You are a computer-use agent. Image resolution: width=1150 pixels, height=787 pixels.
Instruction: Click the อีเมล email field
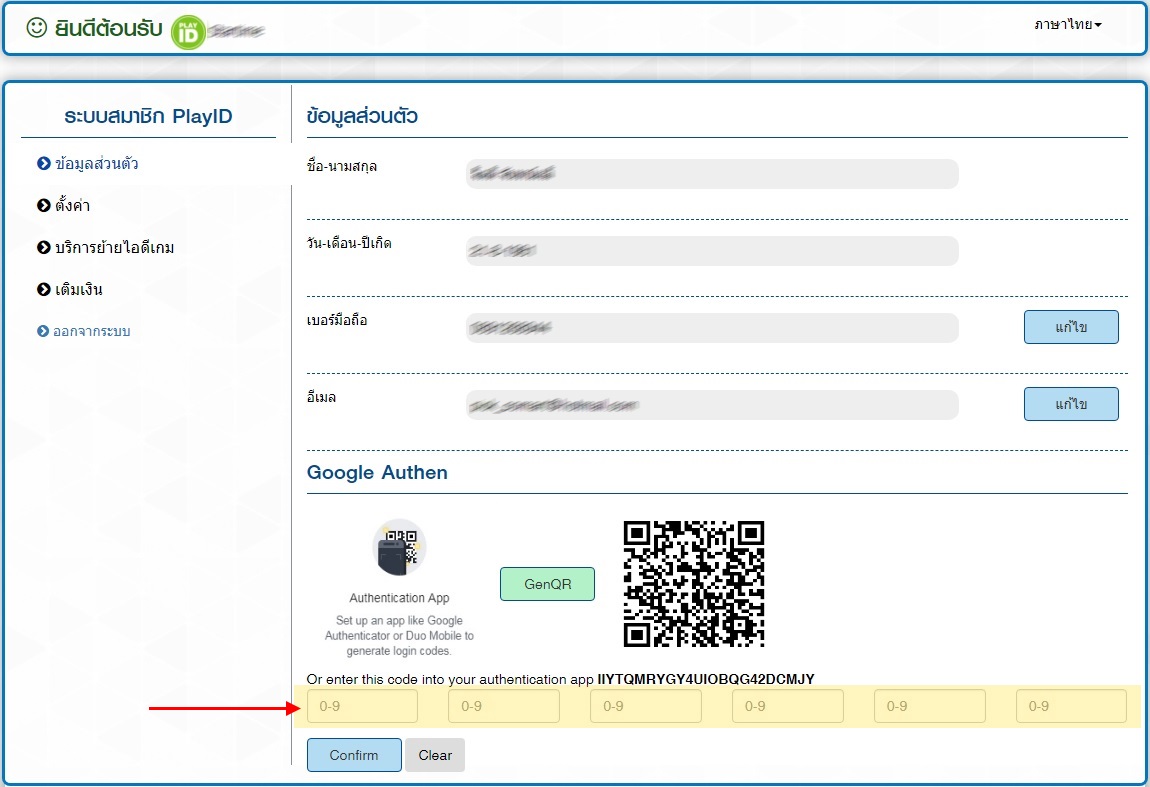tap(712, 405)
